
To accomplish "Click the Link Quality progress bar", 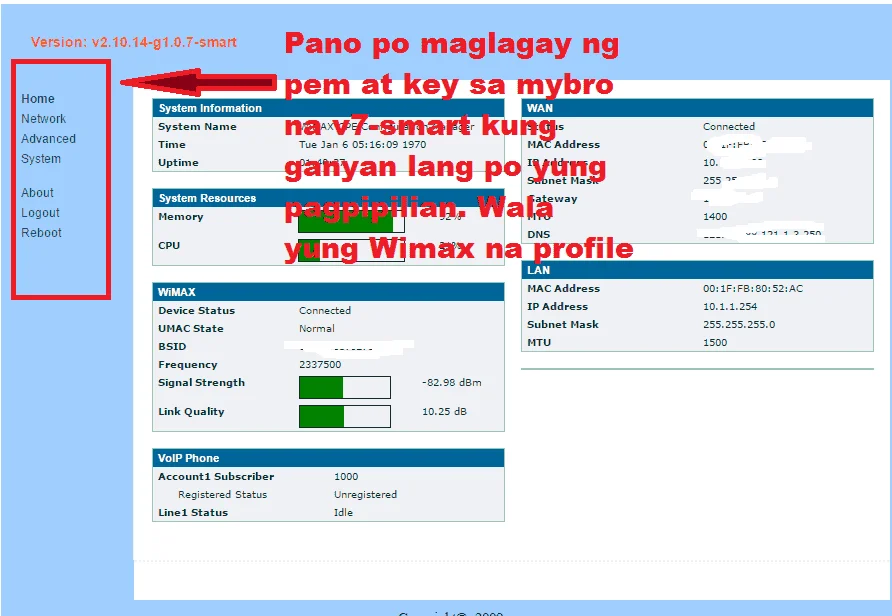I will (345, 416).
